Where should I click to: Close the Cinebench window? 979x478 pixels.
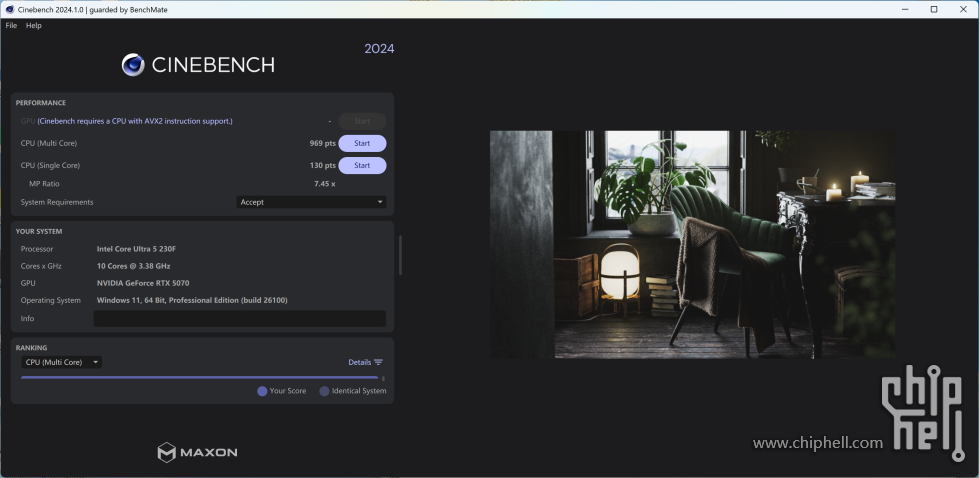(x=963, y=9)
